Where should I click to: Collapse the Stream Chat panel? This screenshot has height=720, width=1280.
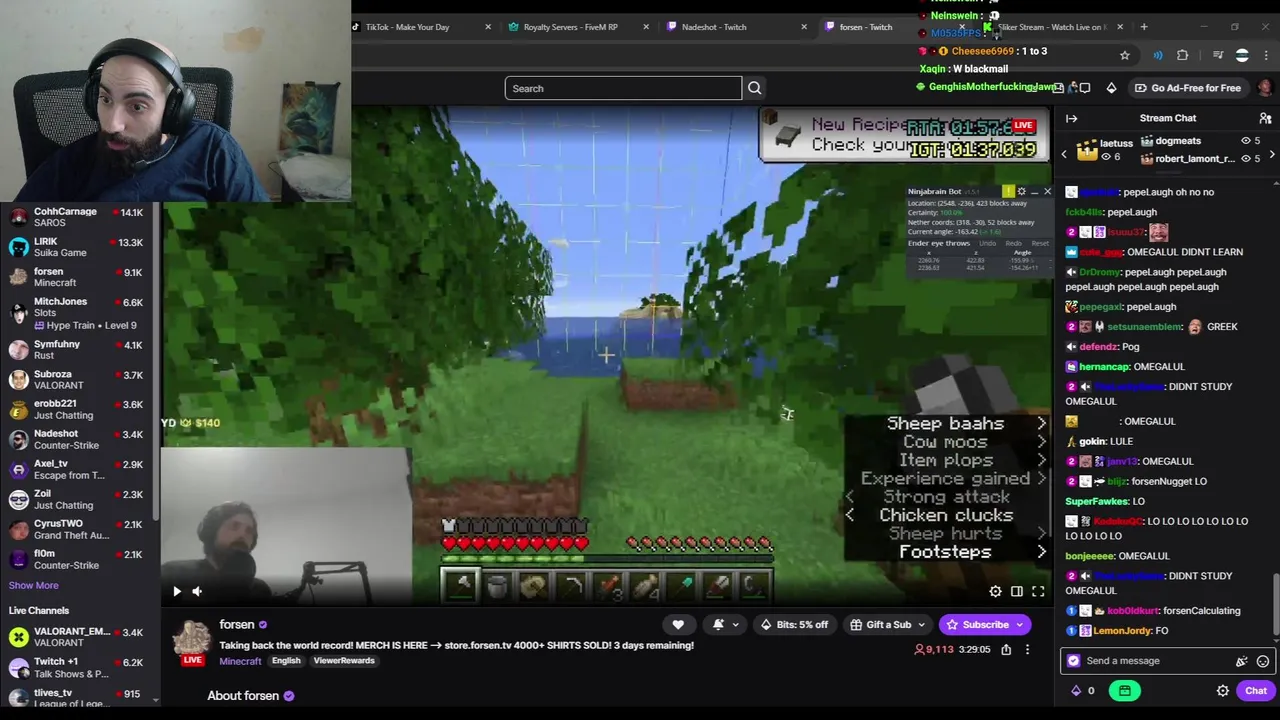1071,118
